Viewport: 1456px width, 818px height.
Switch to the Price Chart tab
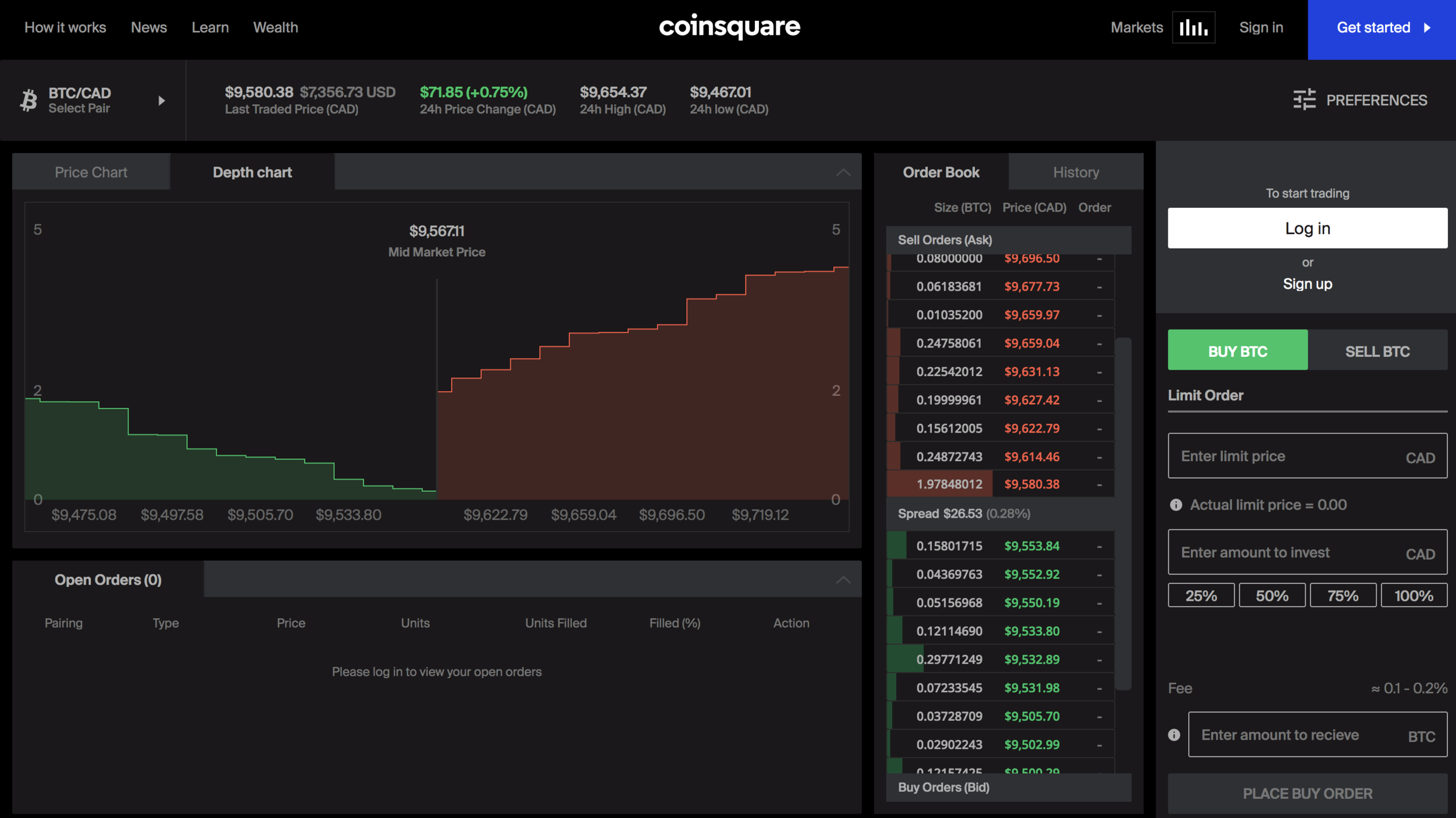point(91,172)
